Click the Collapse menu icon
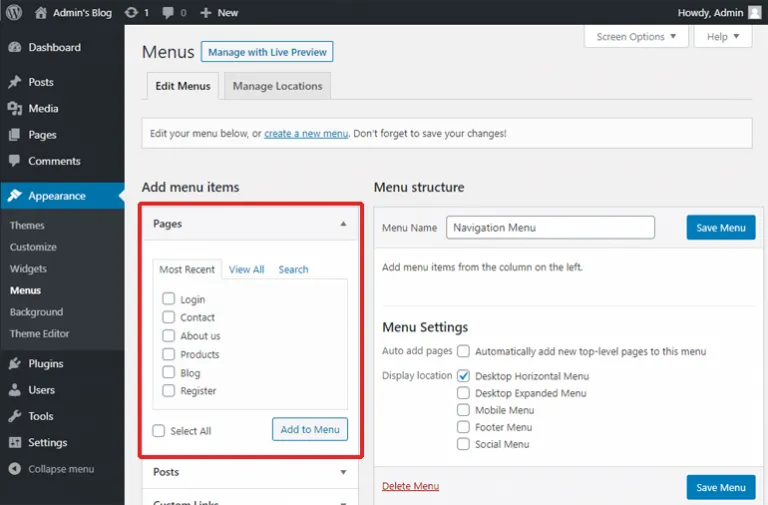This screenshot has height=505, width=768. (x=14, y=469)
